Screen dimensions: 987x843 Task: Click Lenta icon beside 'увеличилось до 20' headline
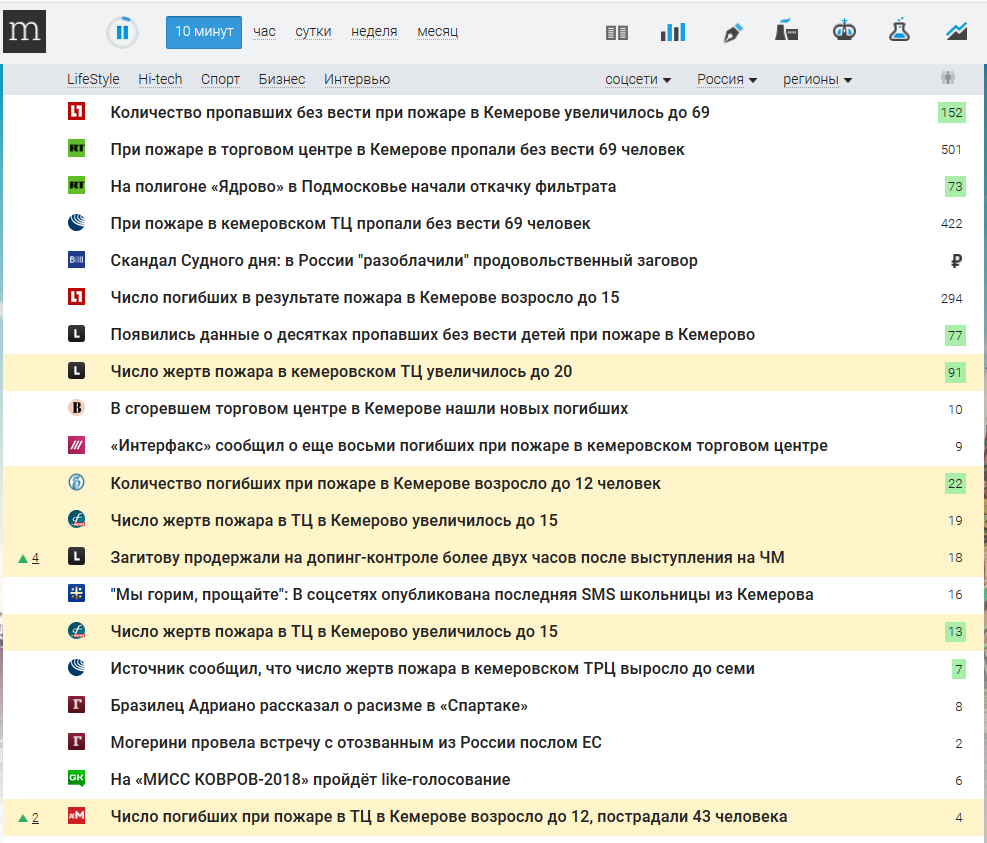point(77,371)
